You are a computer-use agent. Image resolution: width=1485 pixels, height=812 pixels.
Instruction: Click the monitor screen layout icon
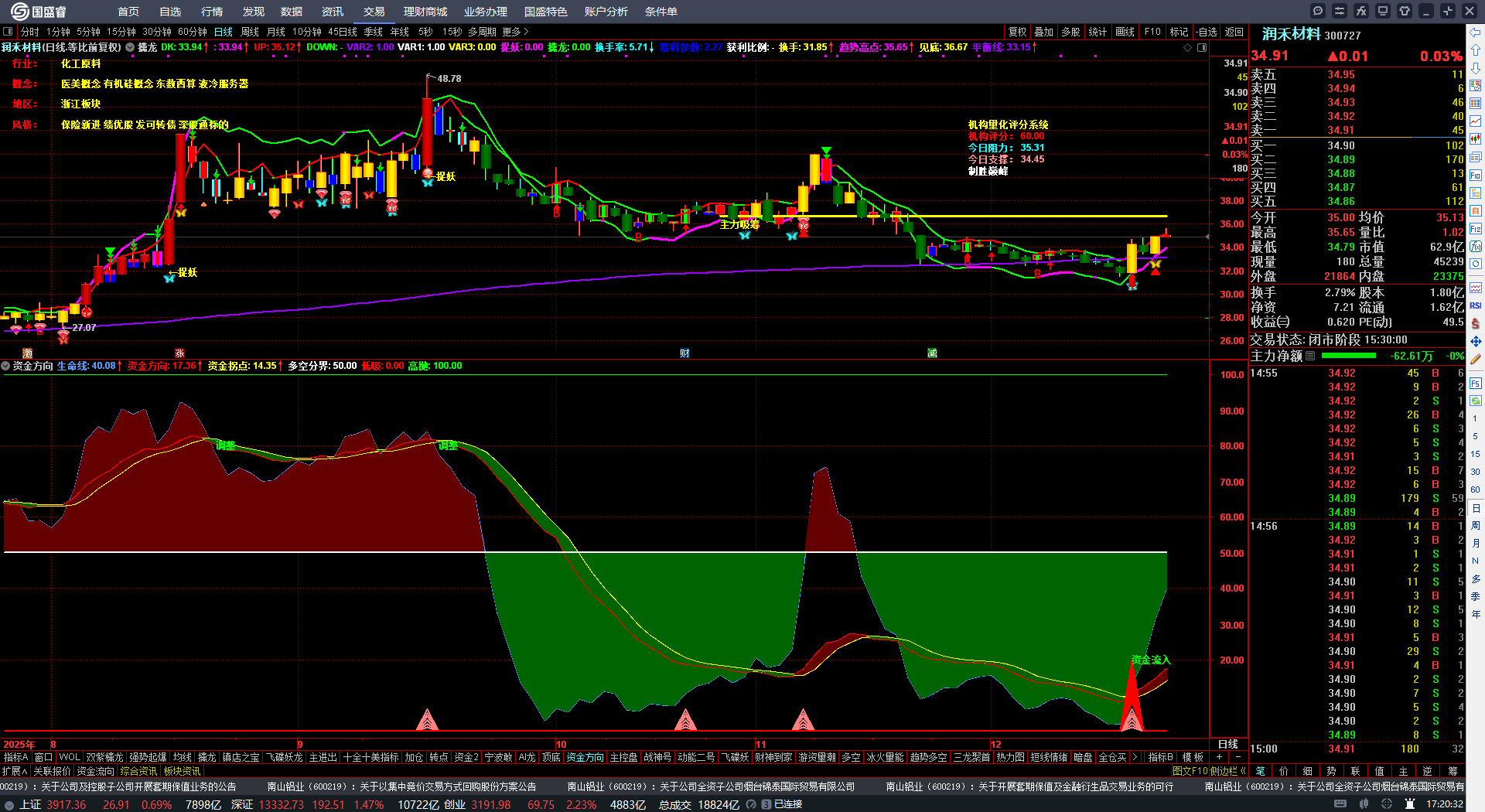(x=1383, y=11)
